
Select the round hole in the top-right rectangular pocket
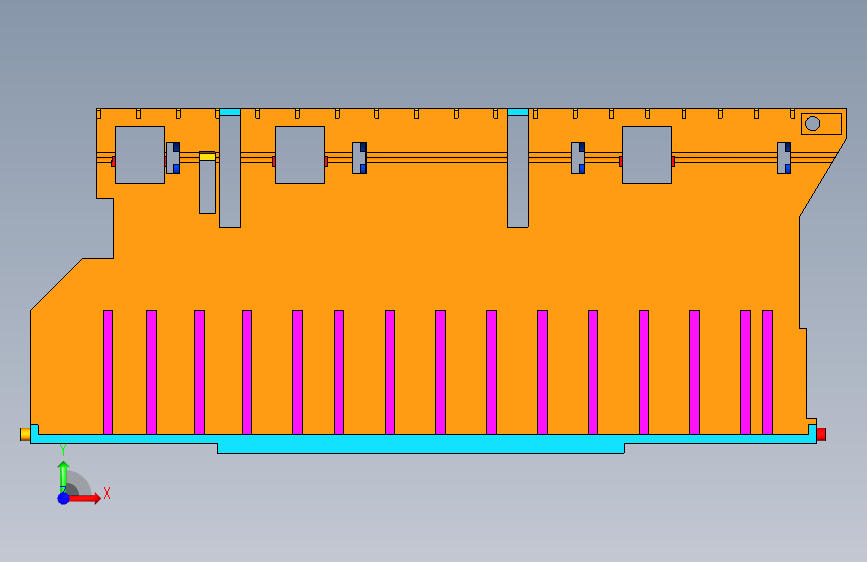(812, 123)
